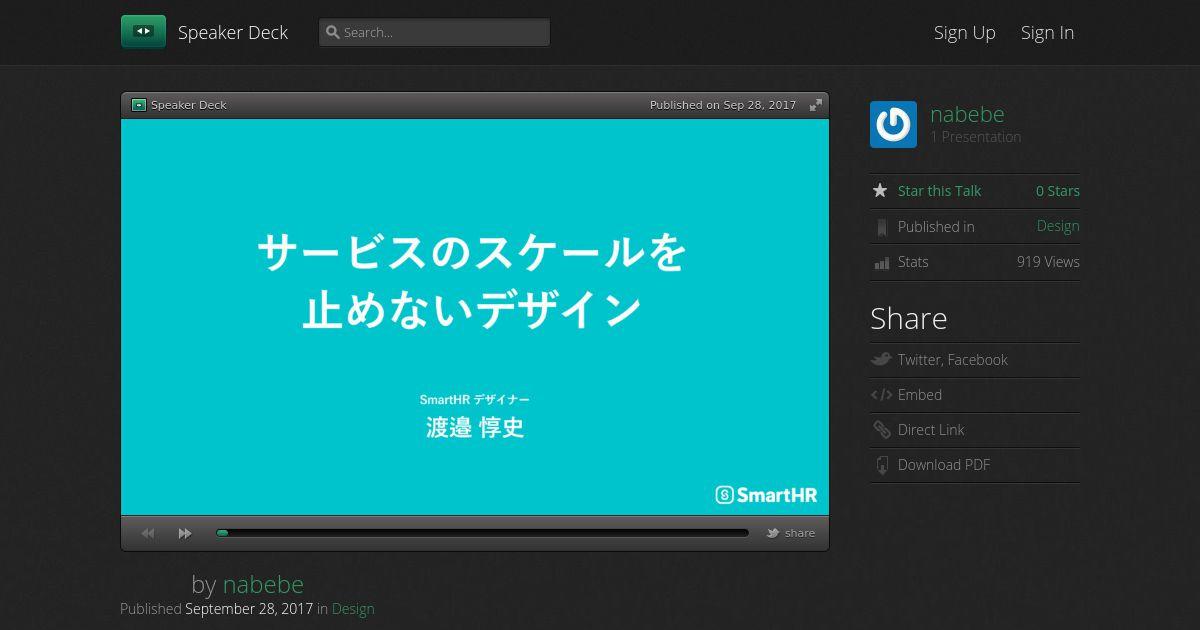Click the Published on Sep 28, 2017 text

tap(723, 105)
